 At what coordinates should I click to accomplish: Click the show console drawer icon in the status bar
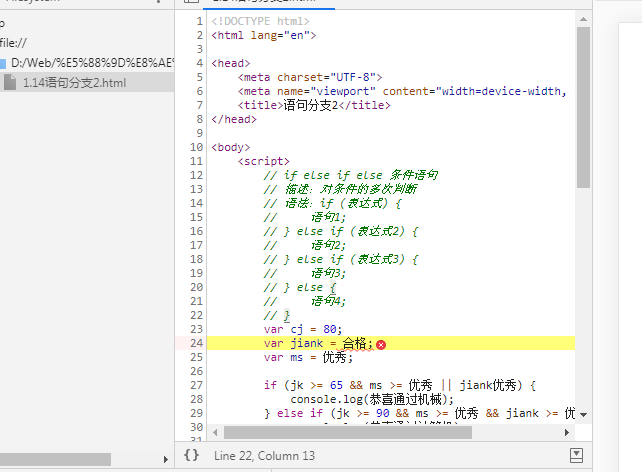(x=576, y=455)
